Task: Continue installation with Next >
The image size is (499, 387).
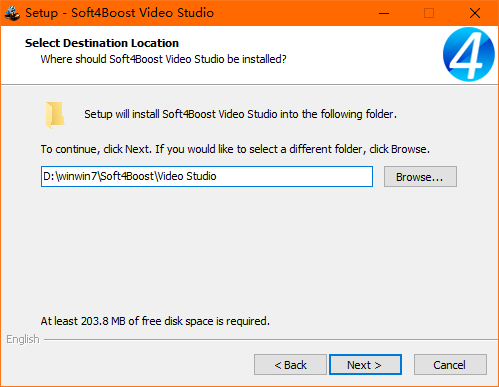Action: tap(365, 365)
